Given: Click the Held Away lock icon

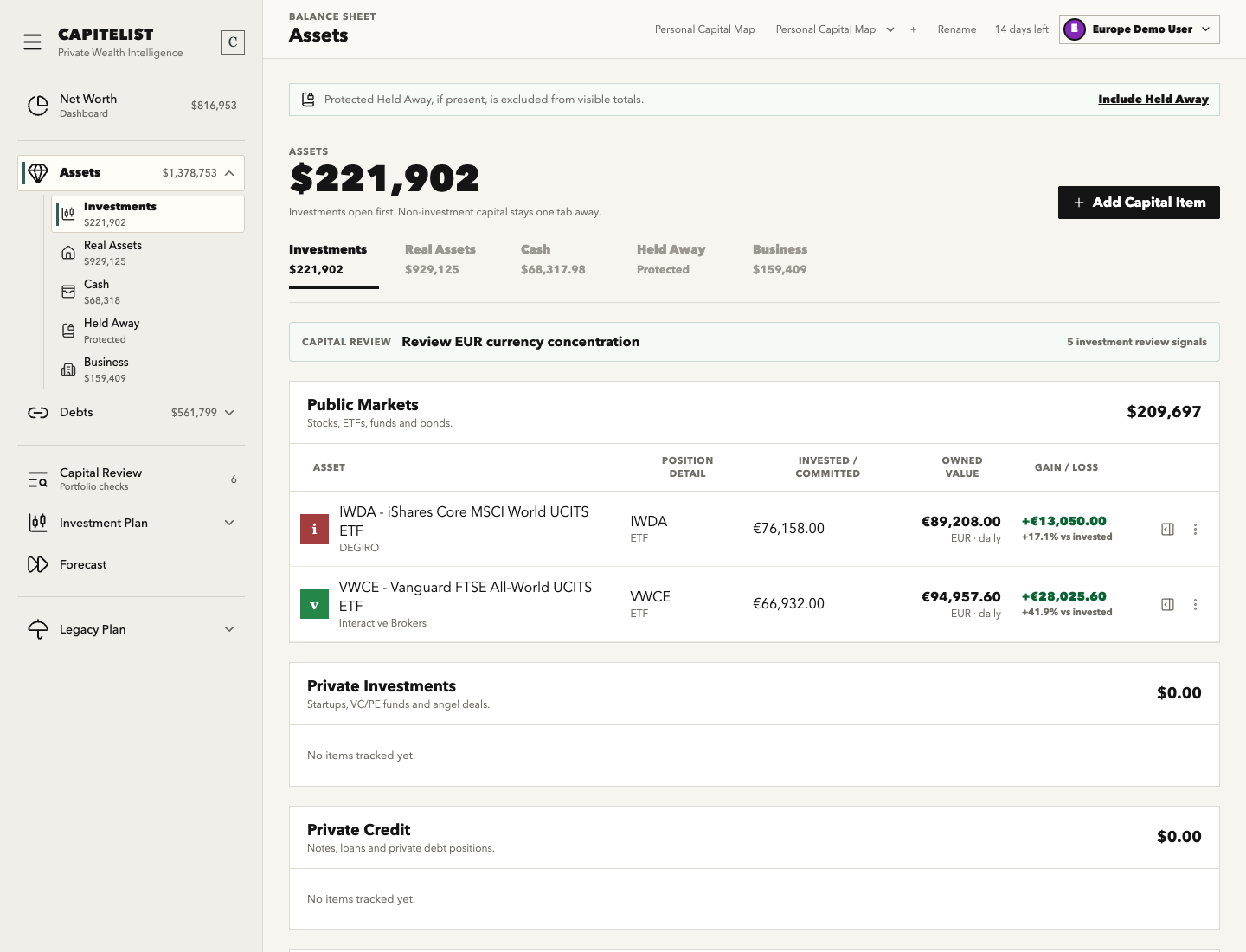Looking at the screenshot, I should tap(68, 331).
